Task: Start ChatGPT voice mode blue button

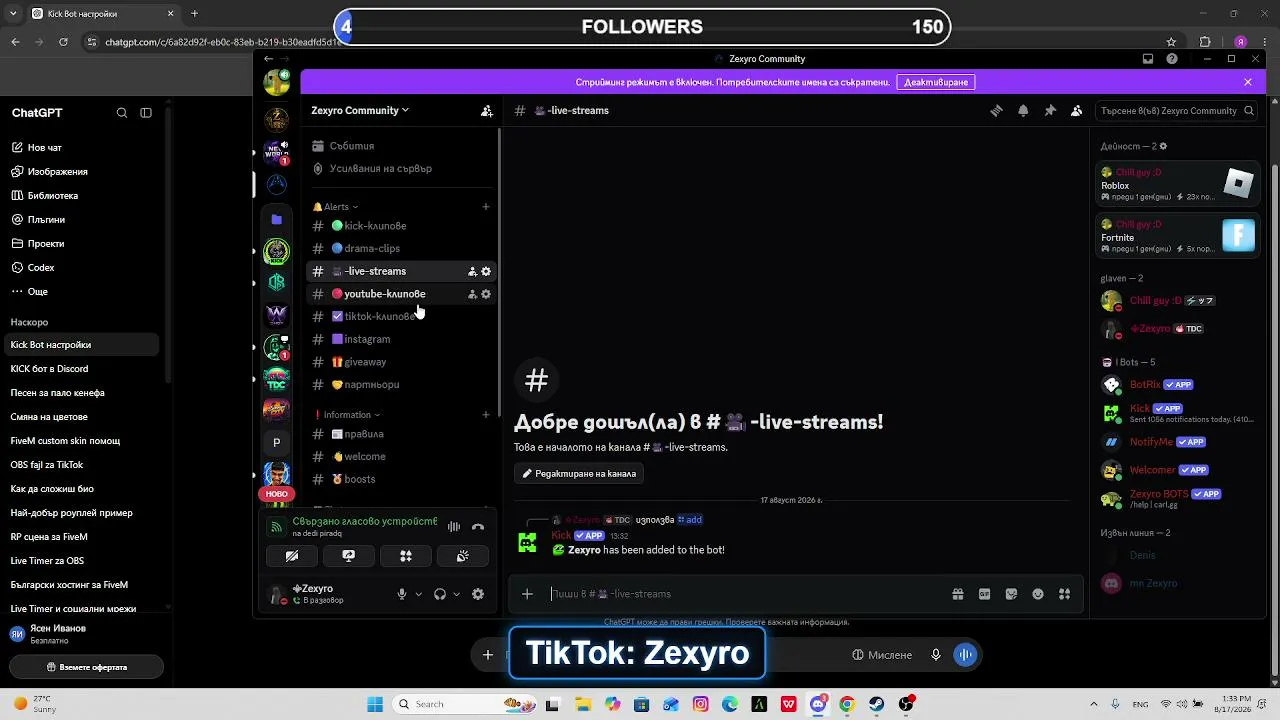Action: pyautogui.click(x=966, y=655)
